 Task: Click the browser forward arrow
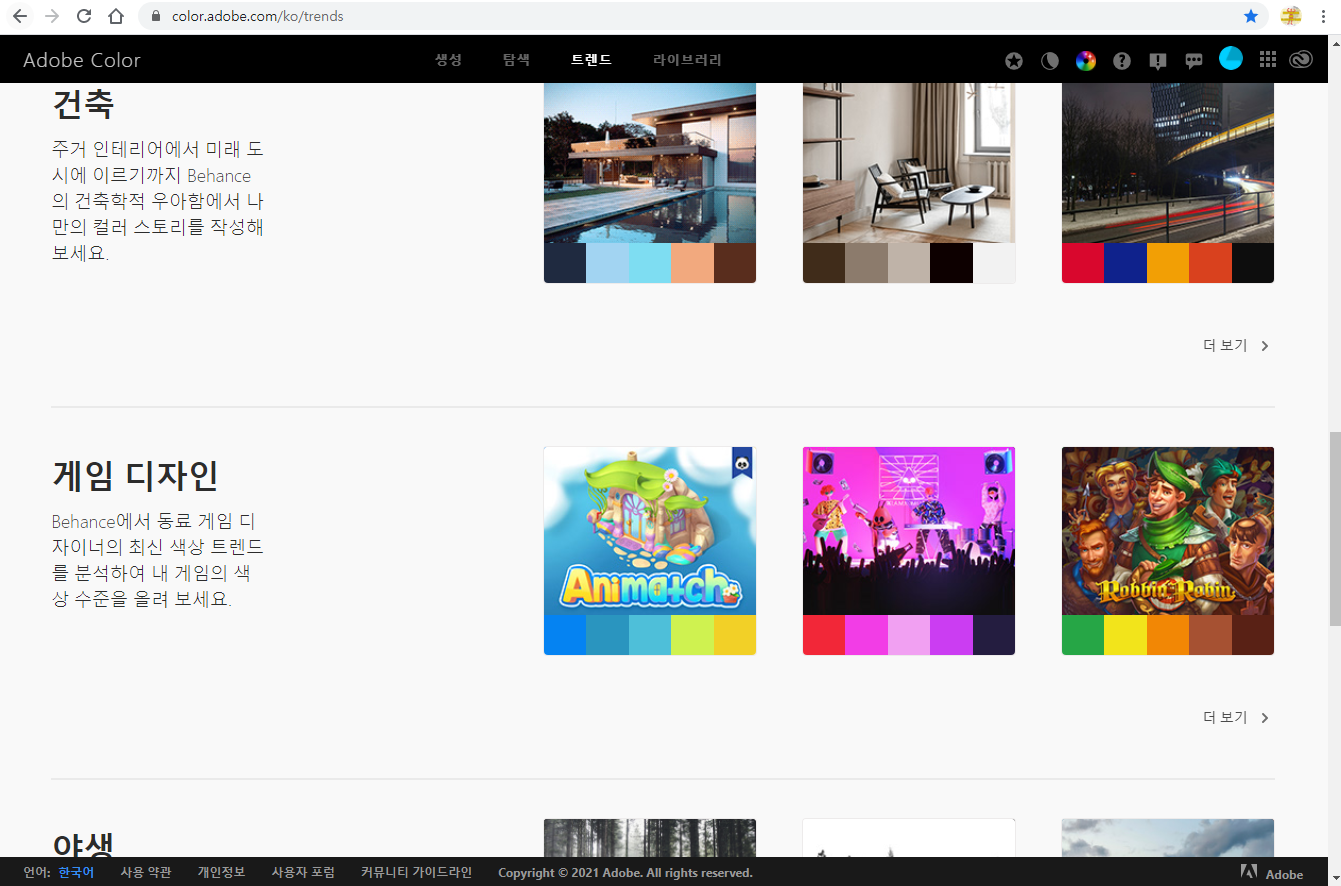[x=52, y=16]
